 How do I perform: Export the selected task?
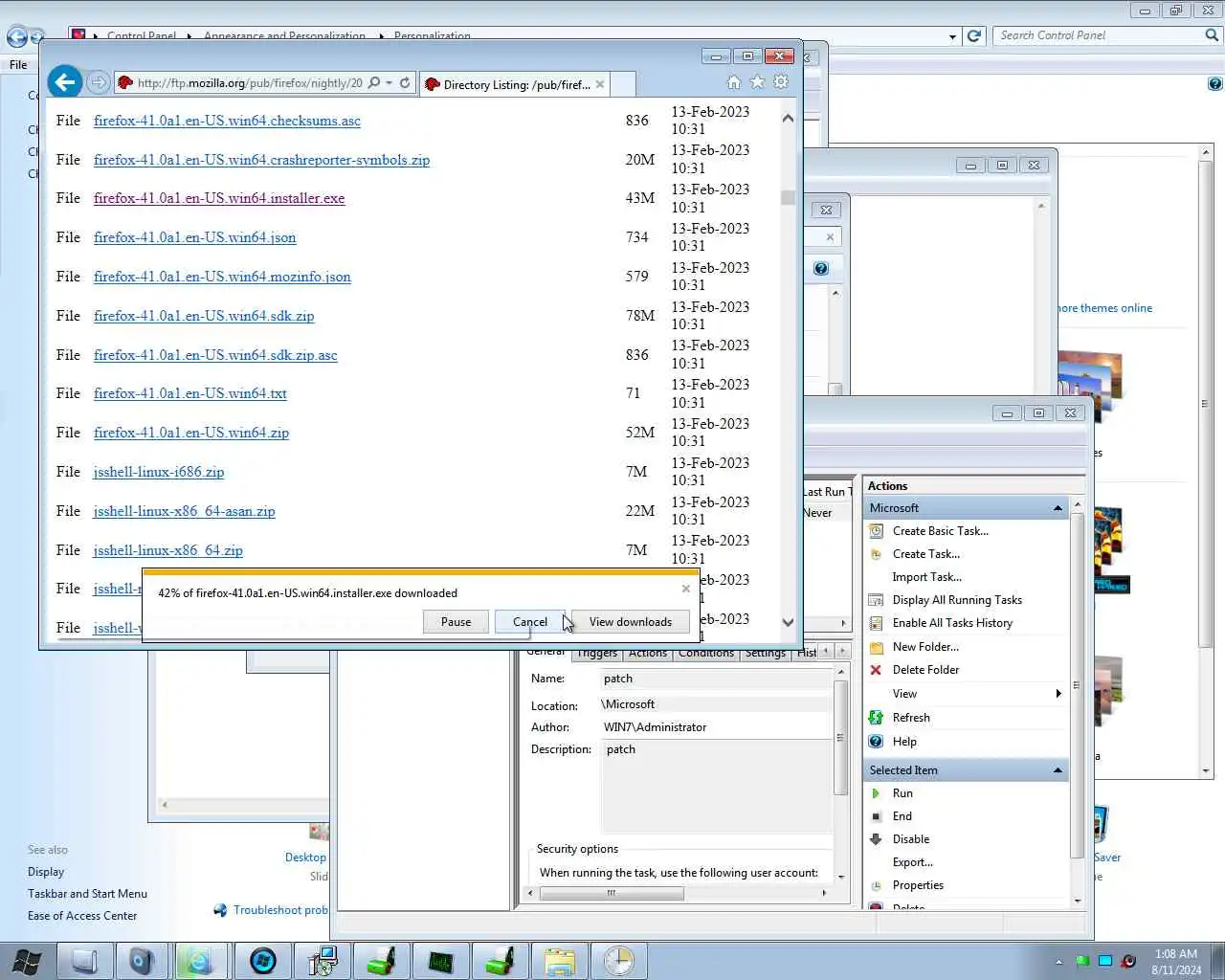[x=912, y=862]
